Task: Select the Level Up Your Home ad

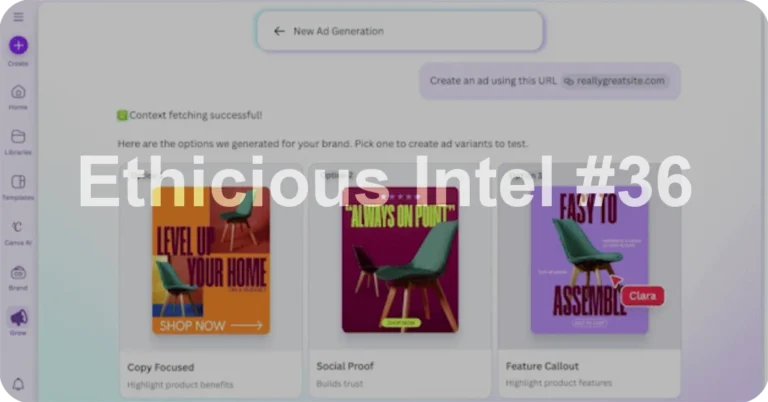Action: pyautogui.click(x=211, y=260)
